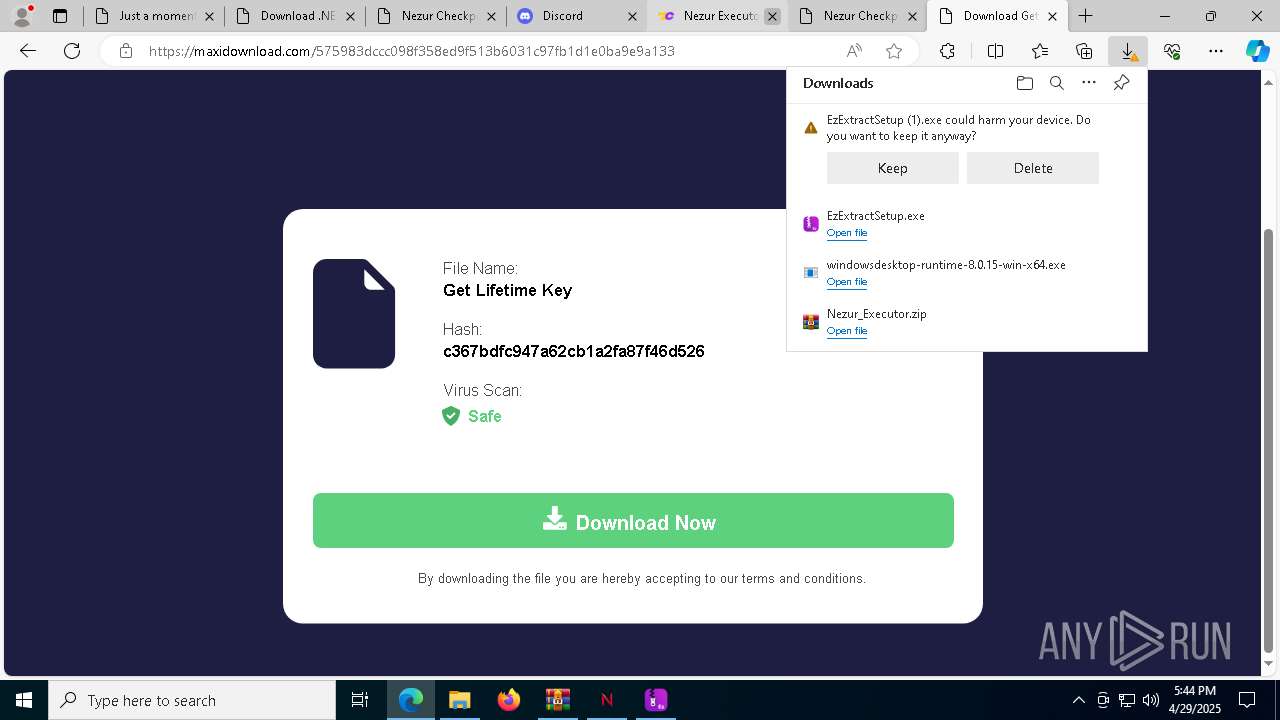This screenshot has height=720, width=1280.
Task: Click windowsdesktop-runtime file icon
Action: [x=811, y=273]
